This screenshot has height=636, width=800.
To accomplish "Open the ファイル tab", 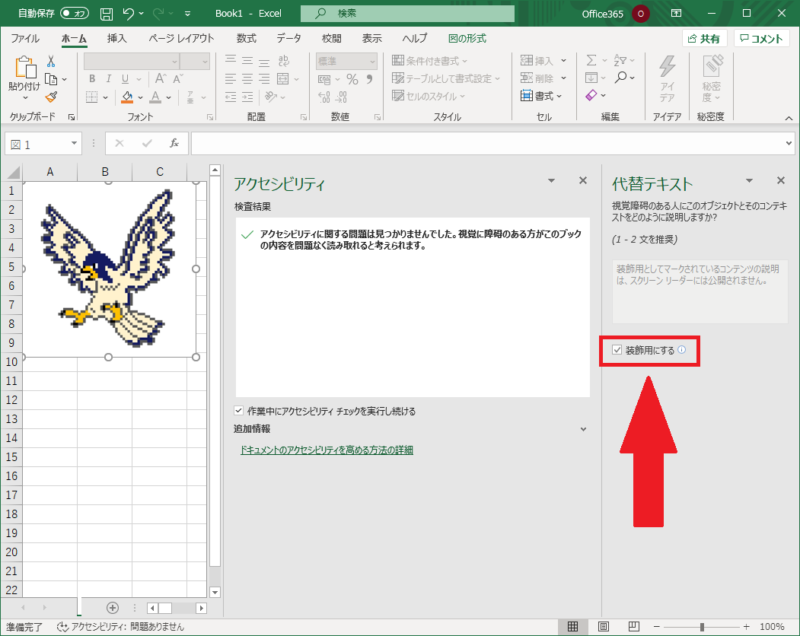I will click(x=25, y=39).
